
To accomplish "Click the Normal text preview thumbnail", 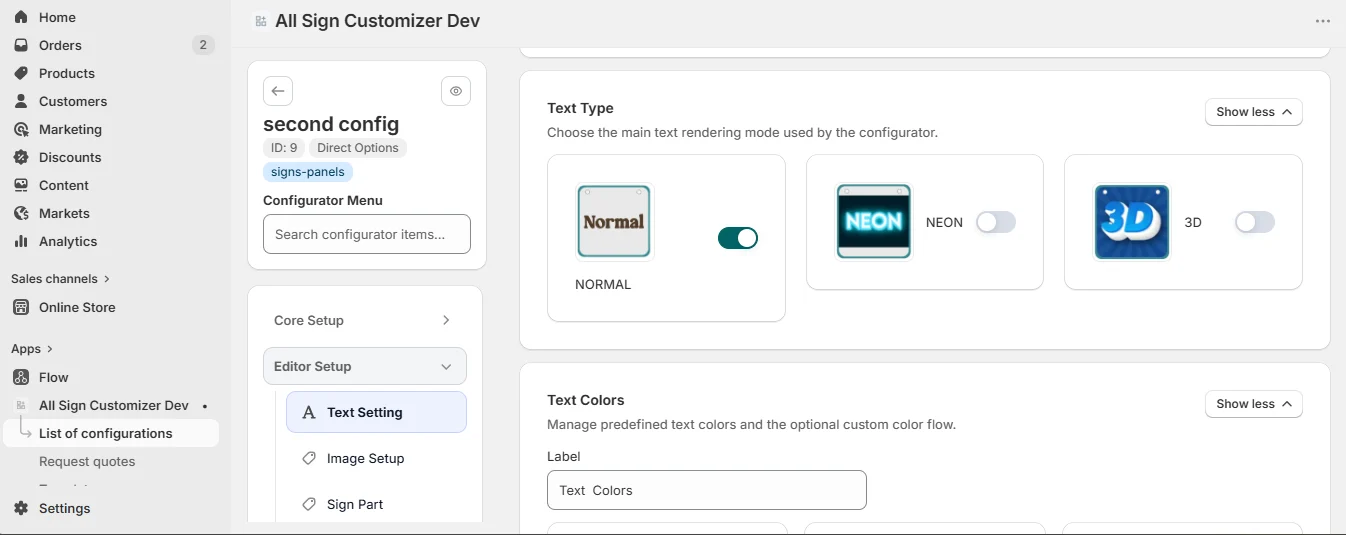I will click(614, 221).
